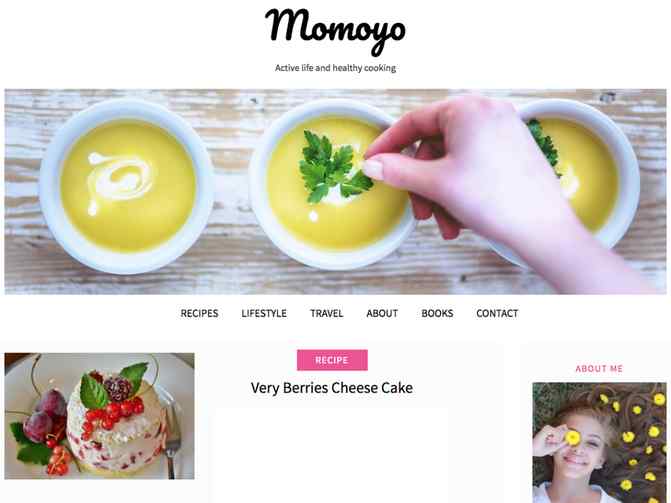The height and width of the screenshot is (503, 671).
Task: Click the parsley garnish in middle bowl
Action: [332, 168]
